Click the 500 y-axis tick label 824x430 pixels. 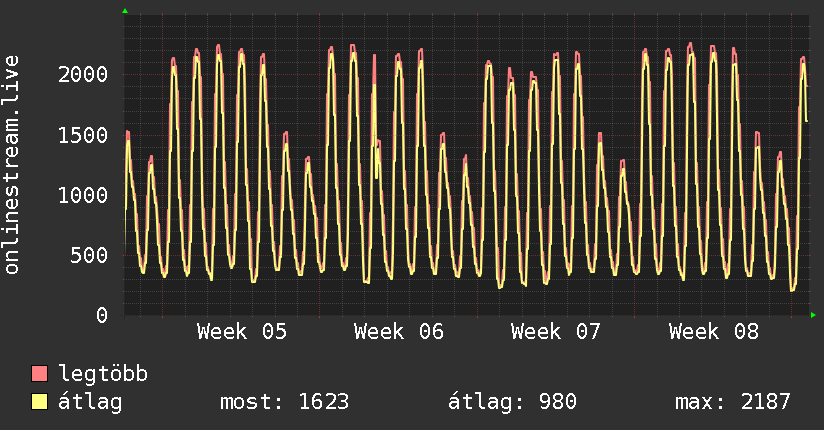click(x=89, y=255)
